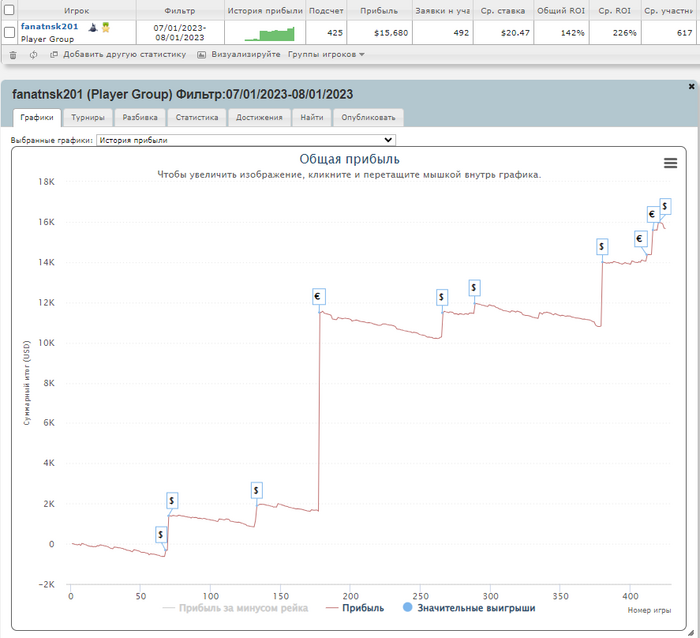
Task: Click the count value 425
Action: pyautogui.click(x=335, y=33)
